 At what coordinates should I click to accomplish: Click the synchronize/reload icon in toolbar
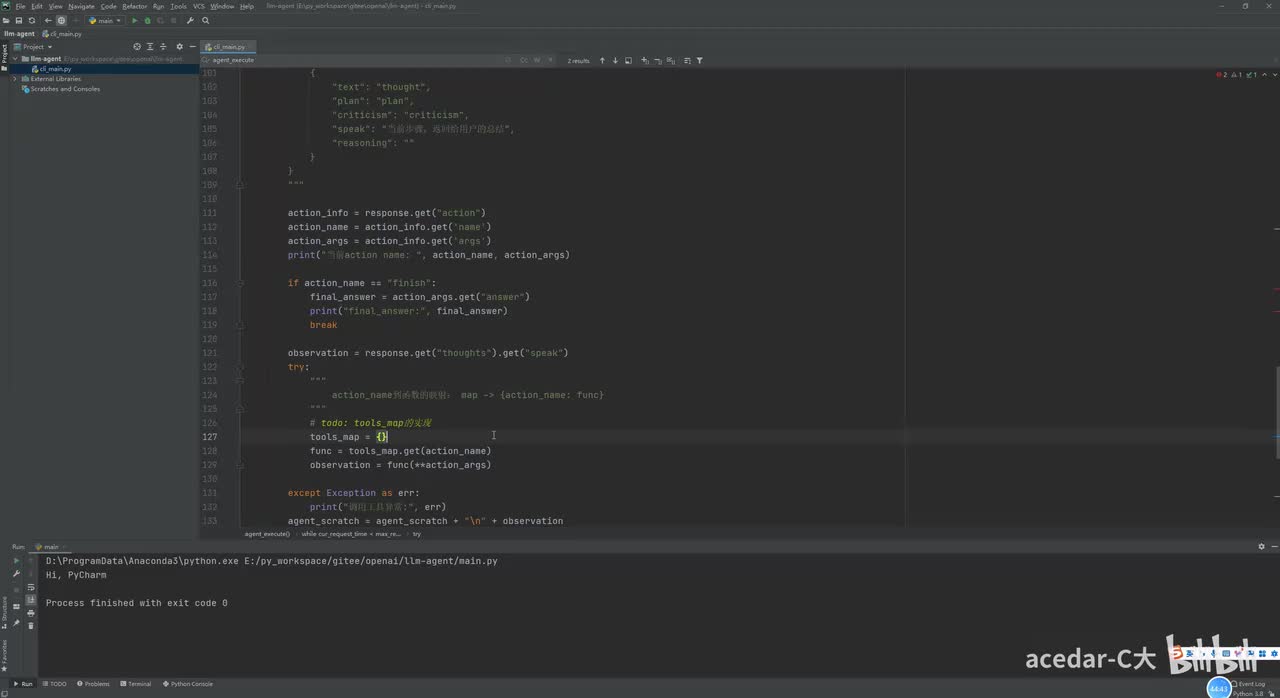tap(32, 20)
